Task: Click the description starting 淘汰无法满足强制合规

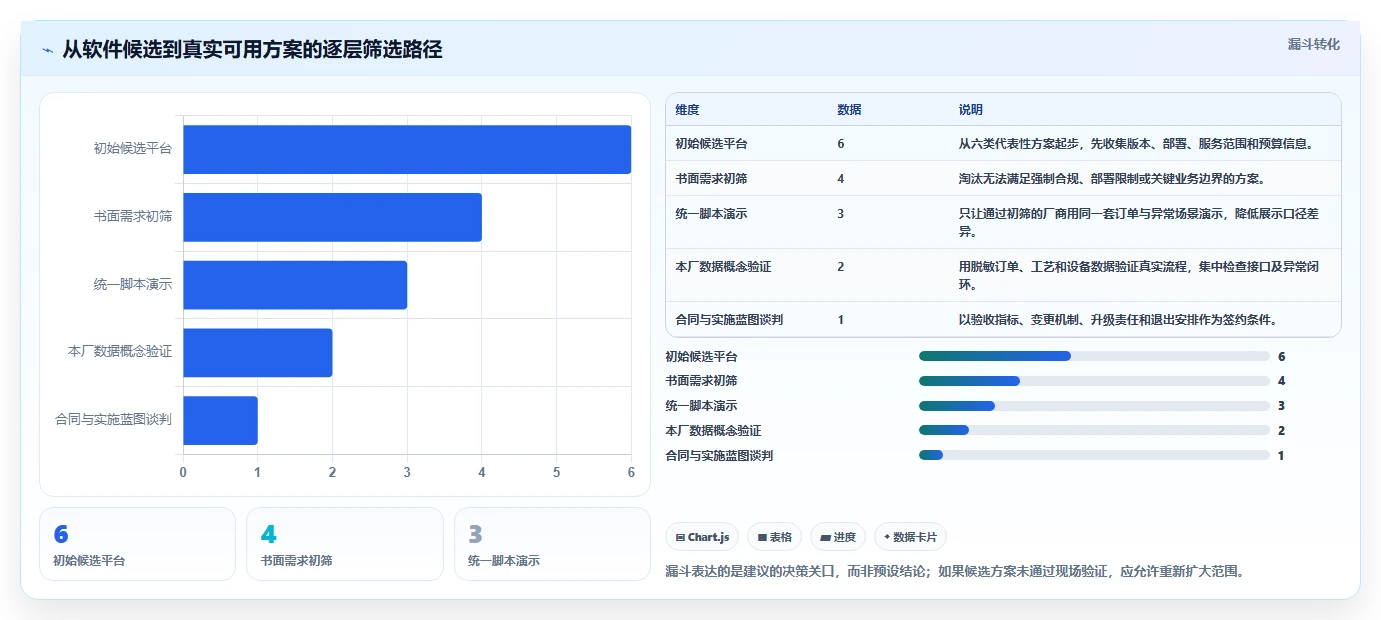Action: point(1112,178)
